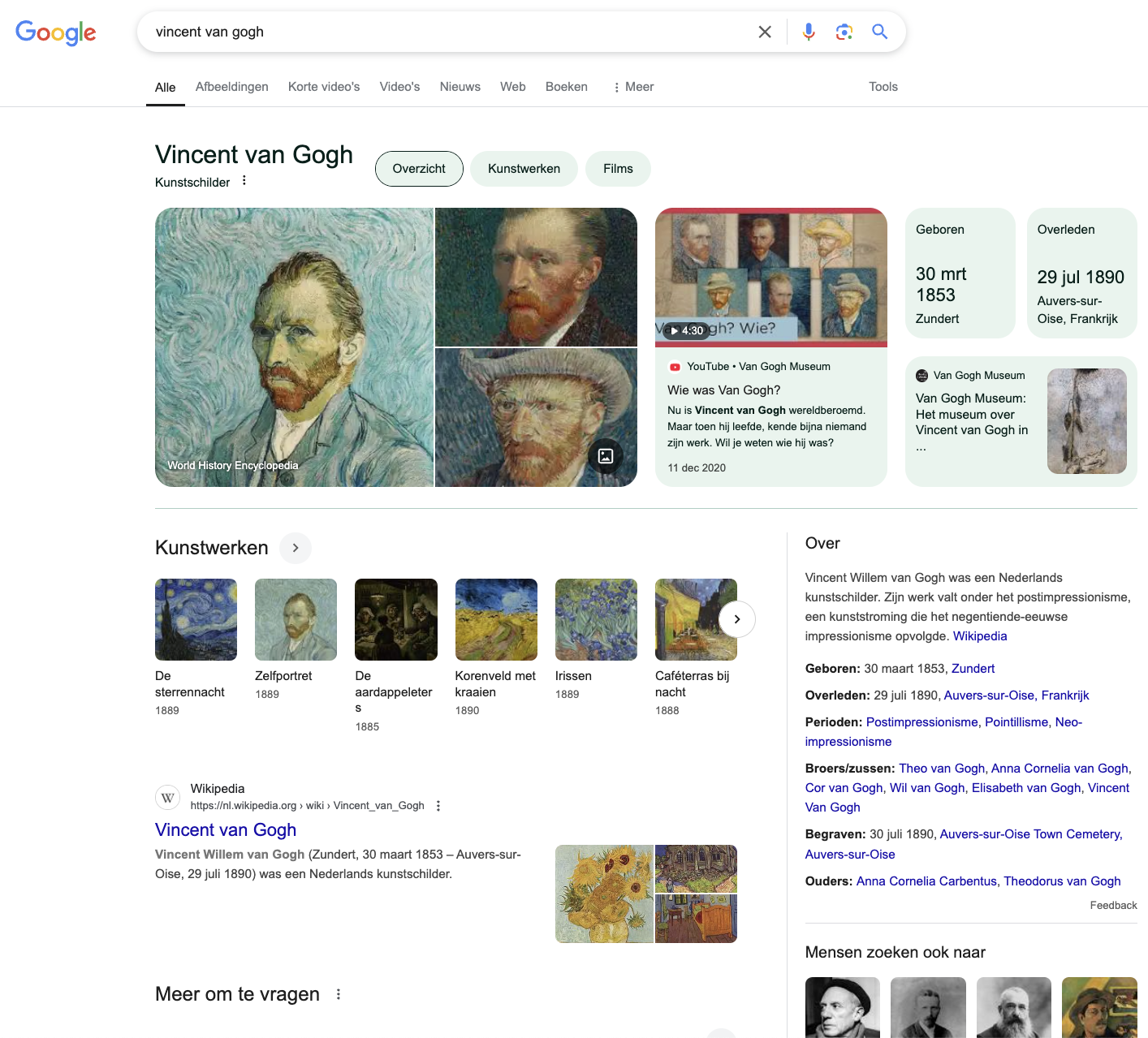The image size is (1148, 1038).
Task: Open Auvers-sur-Oise Town Cemetery link
Action: (1030, 834)
